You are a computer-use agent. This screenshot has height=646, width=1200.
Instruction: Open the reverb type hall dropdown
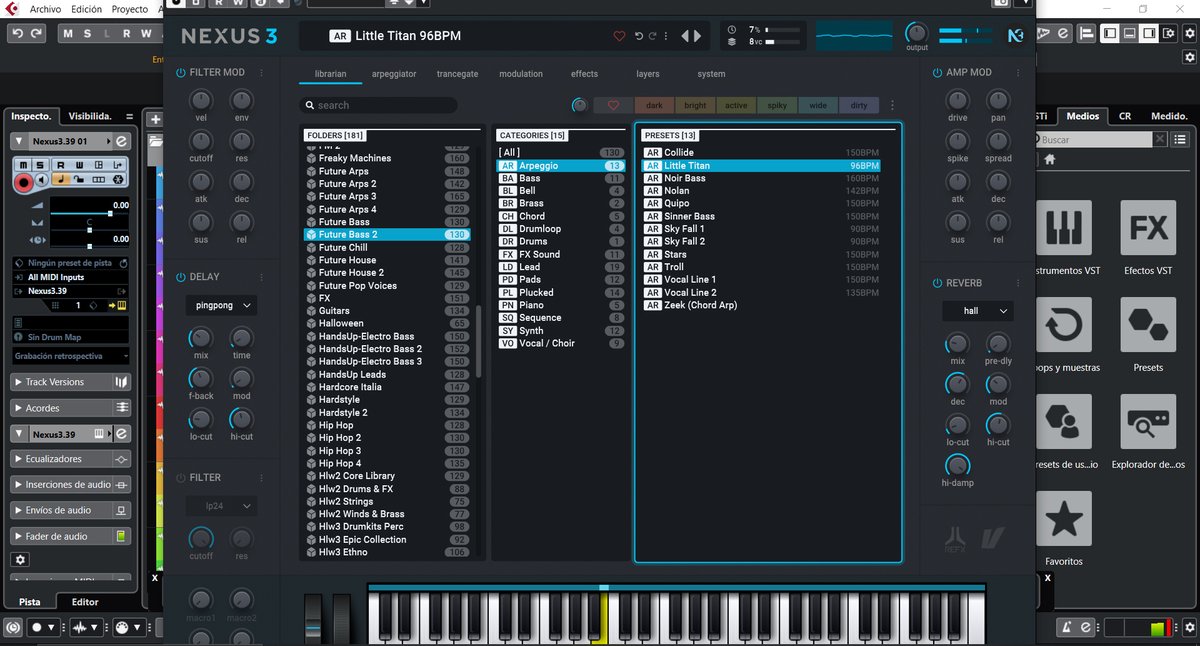977,311
